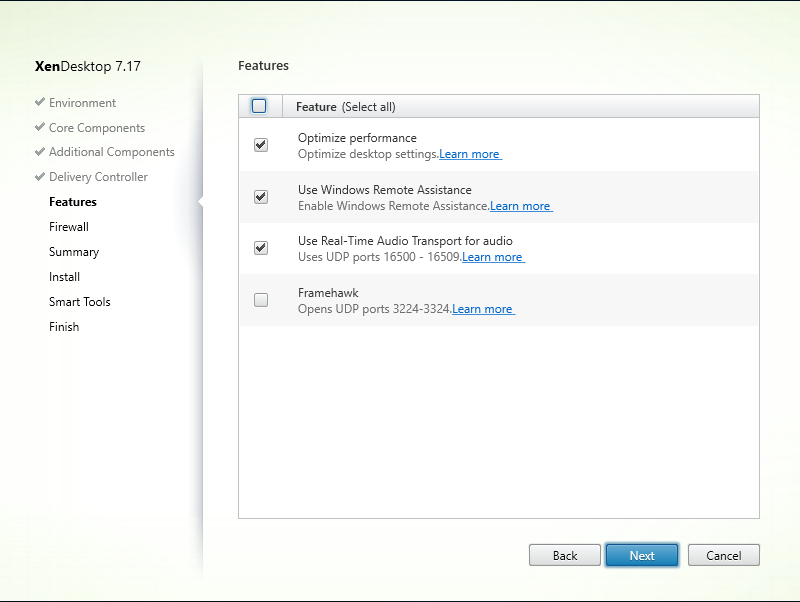Image resolution: width=800 pixels, height=602 pixels.
Task: Open Learn more link for Remote Assistance
Action: (521, 206)
